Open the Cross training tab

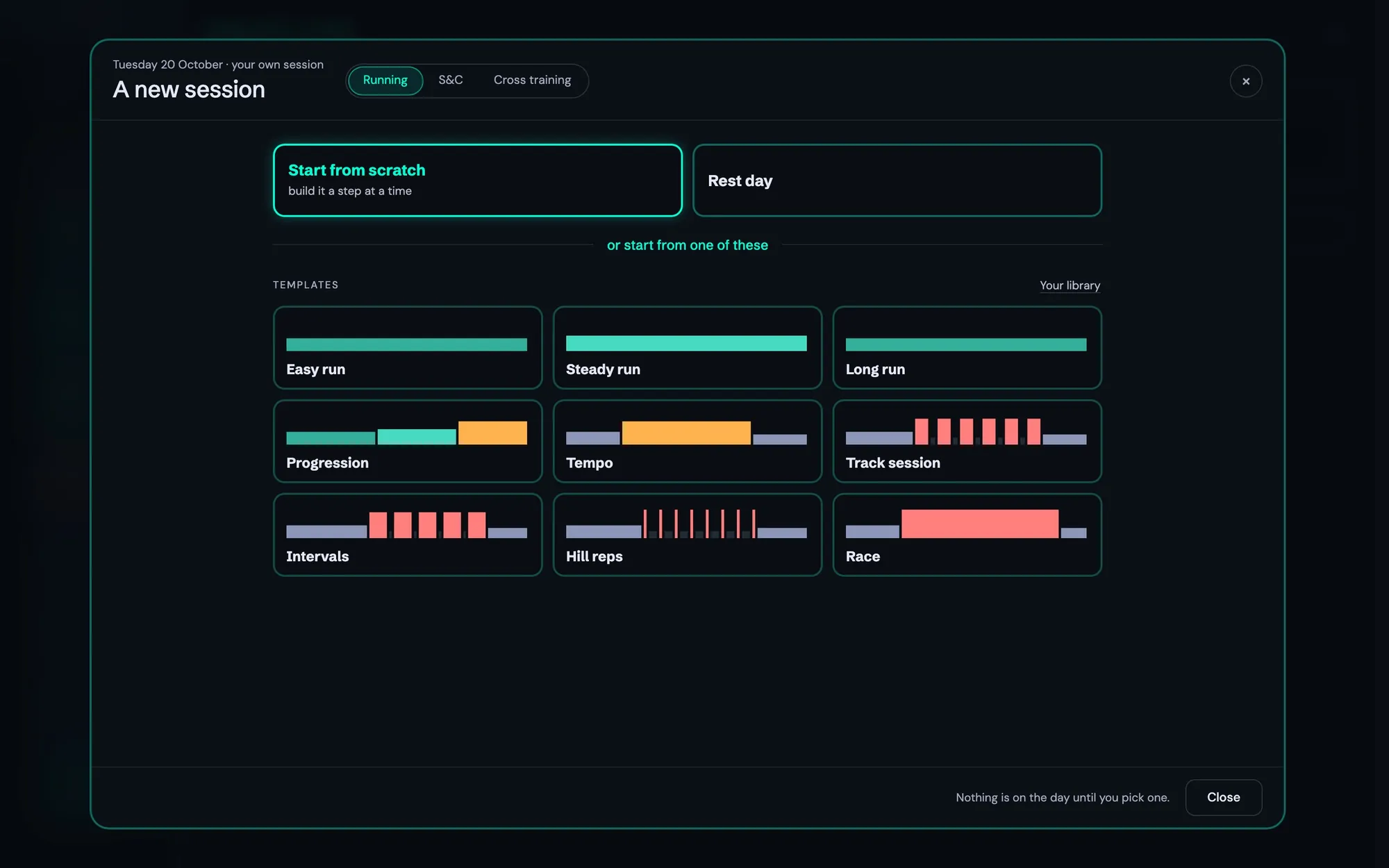pos(532,81)
